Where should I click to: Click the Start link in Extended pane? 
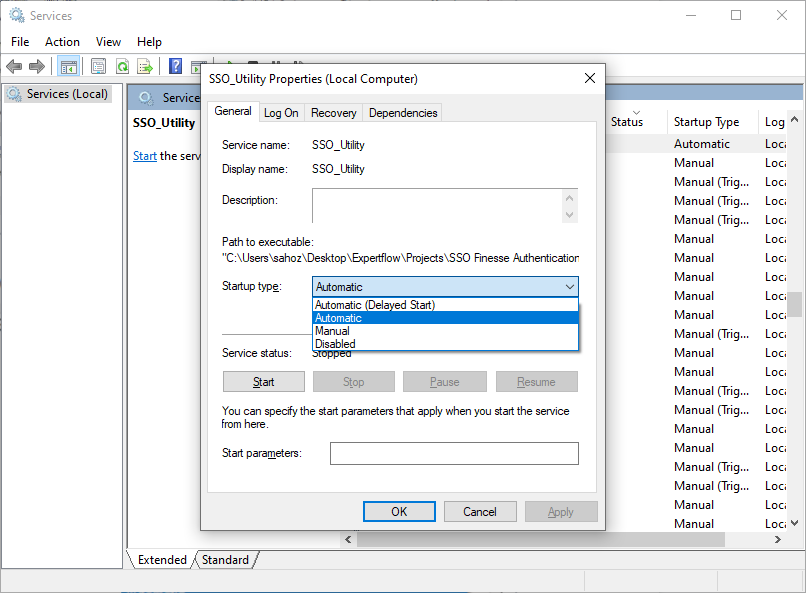pyautogui.click(x=145, y=156)
